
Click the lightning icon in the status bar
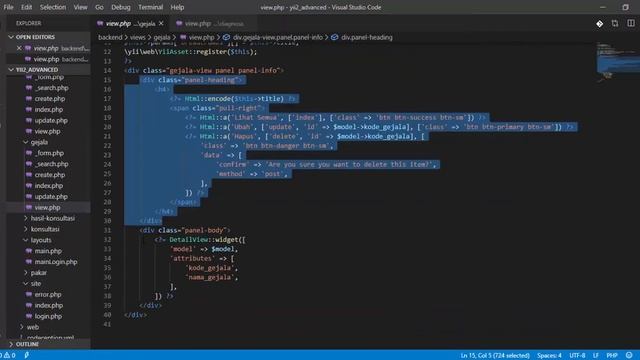(x=27, y=355)
